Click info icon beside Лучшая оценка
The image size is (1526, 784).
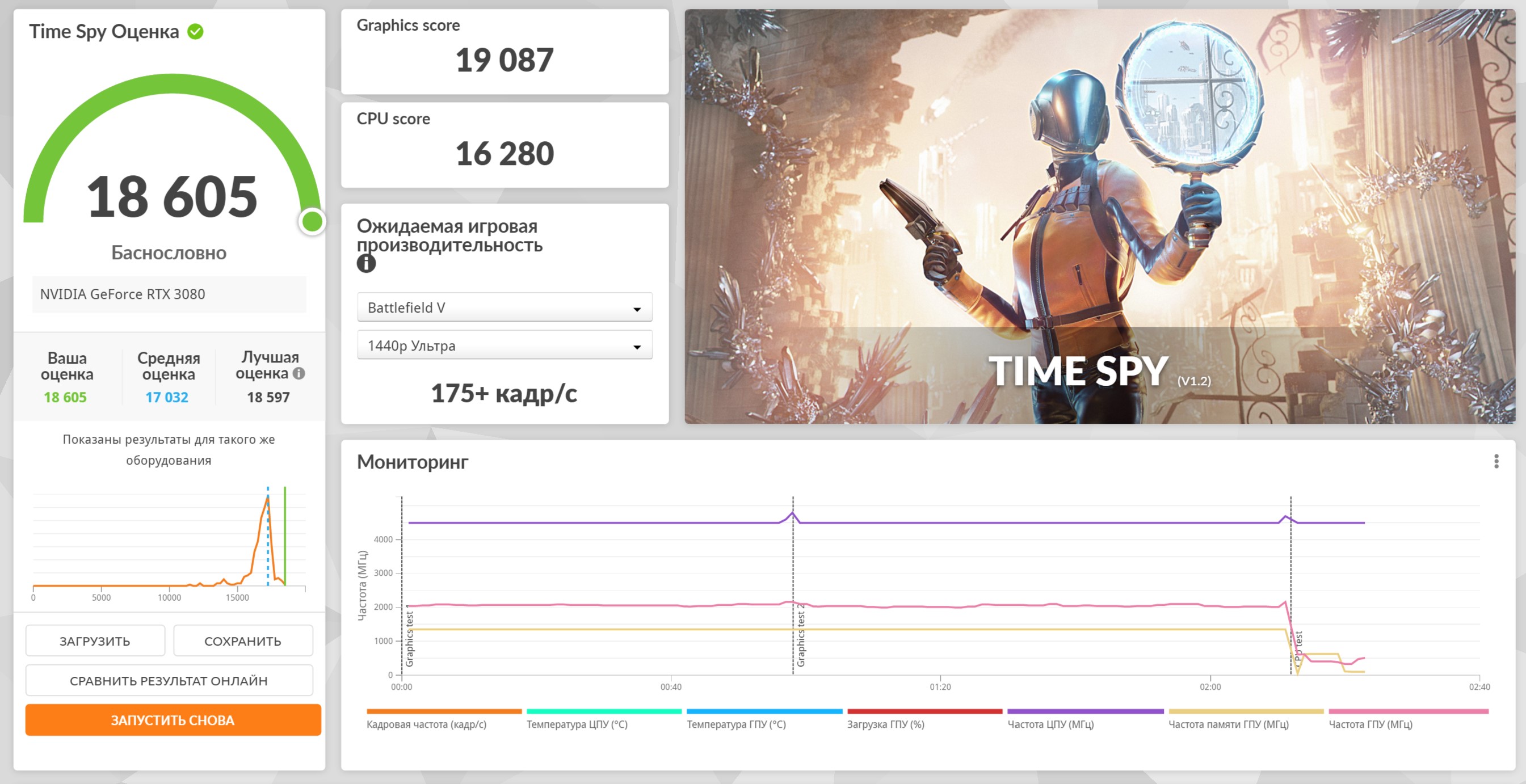[299, 373]
